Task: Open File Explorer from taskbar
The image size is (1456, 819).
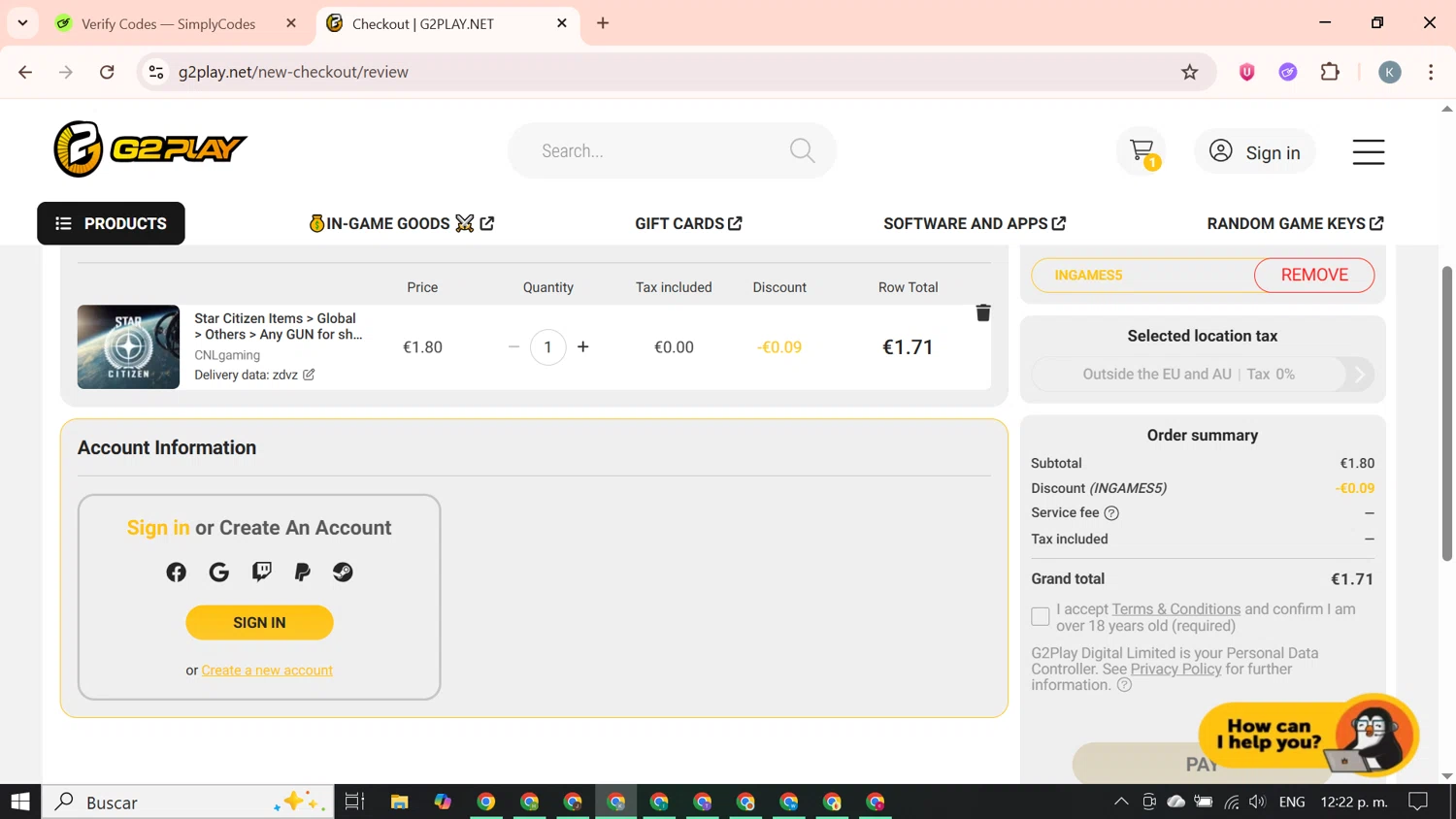Action: pos(399,802)
